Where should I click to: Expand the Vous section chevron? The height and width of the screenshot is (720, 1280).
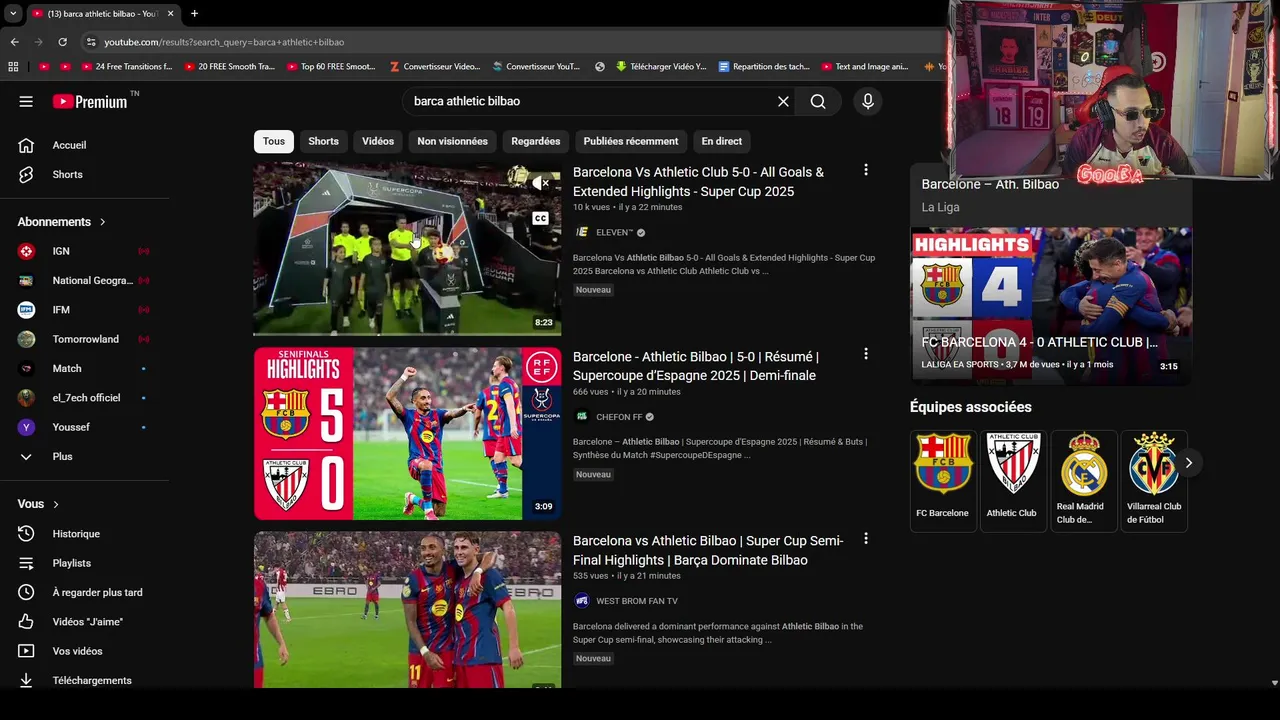coord(56,504)
